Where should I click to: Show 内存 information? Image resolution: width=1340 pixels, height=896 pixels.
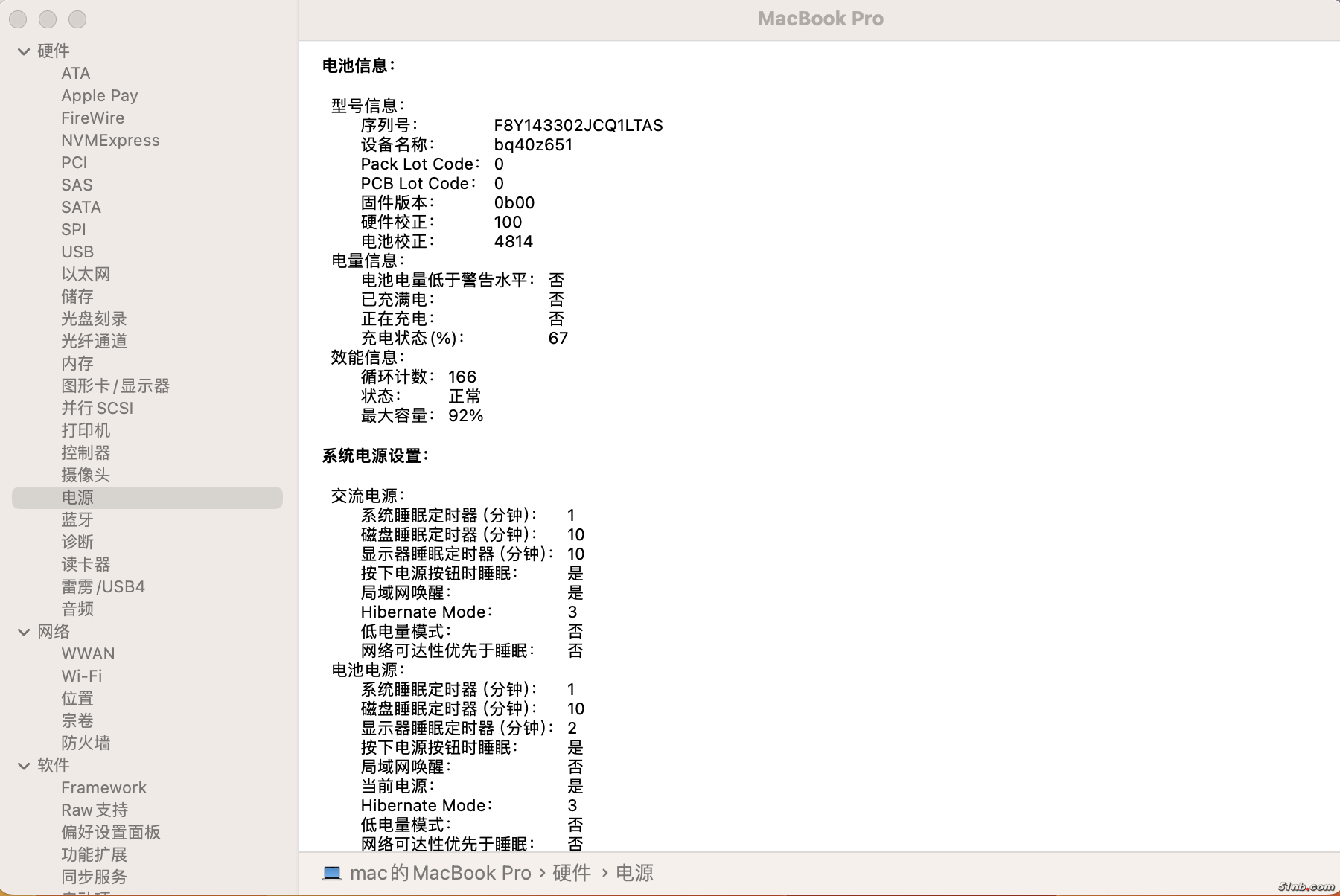coord(77,363)
